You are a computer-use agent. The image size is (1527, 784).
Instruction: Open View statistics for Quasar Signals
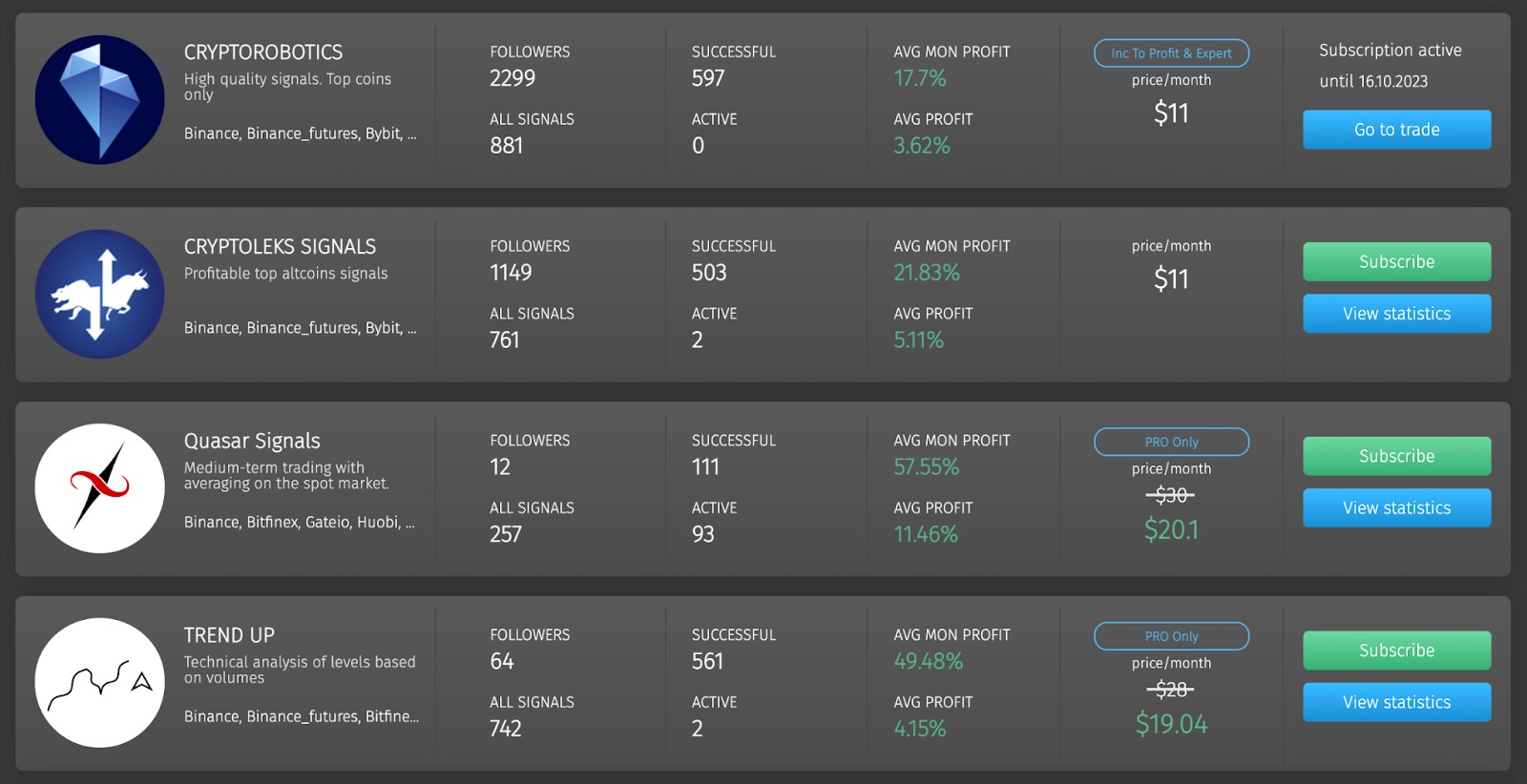point(1396,508)
